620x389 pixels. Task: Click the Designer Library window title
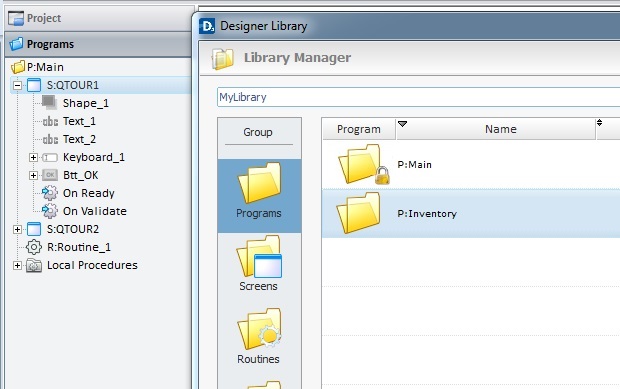point(264,26)
